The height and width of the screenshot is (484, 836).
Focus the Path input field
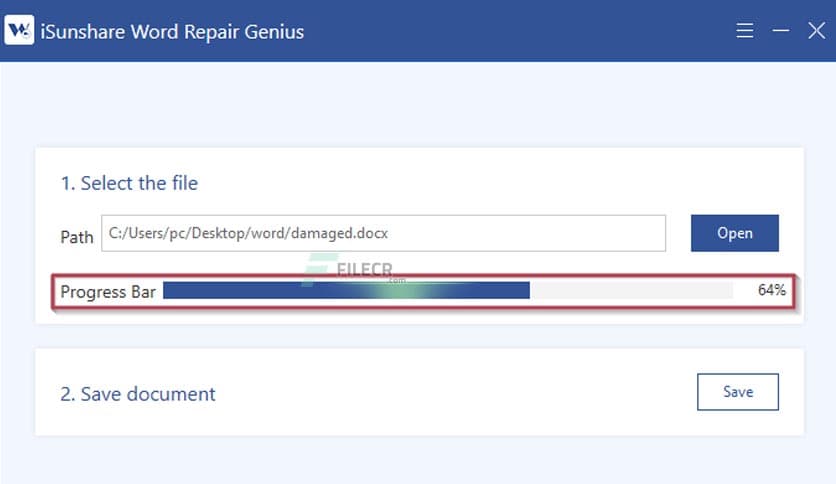tap(383, 233)
